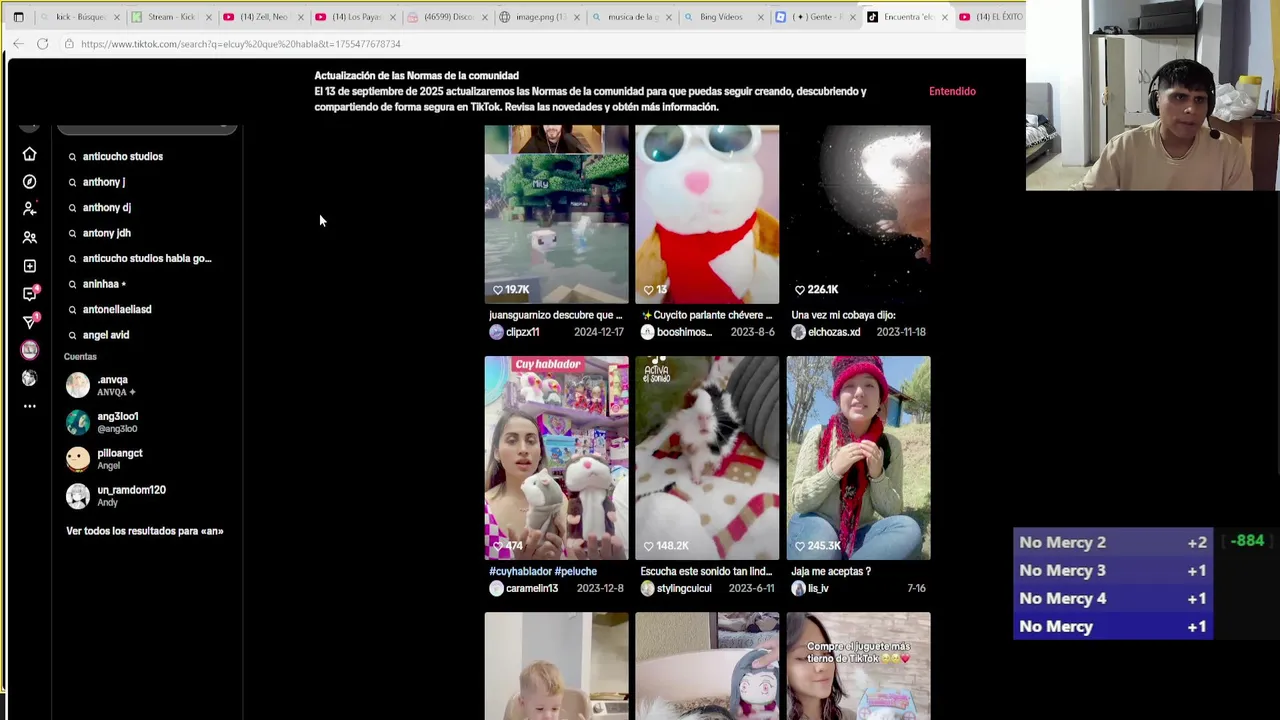Viewport: 1280px width, 720px height.
Task: Click 'No Mercy 2' overlay row
Action: coord(1113,542)
